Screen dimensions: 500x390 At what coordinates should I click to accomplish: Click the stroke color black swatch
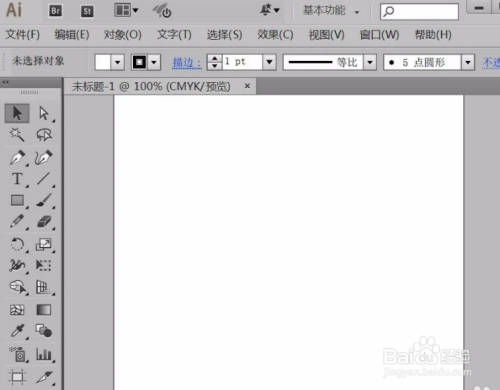139,62
